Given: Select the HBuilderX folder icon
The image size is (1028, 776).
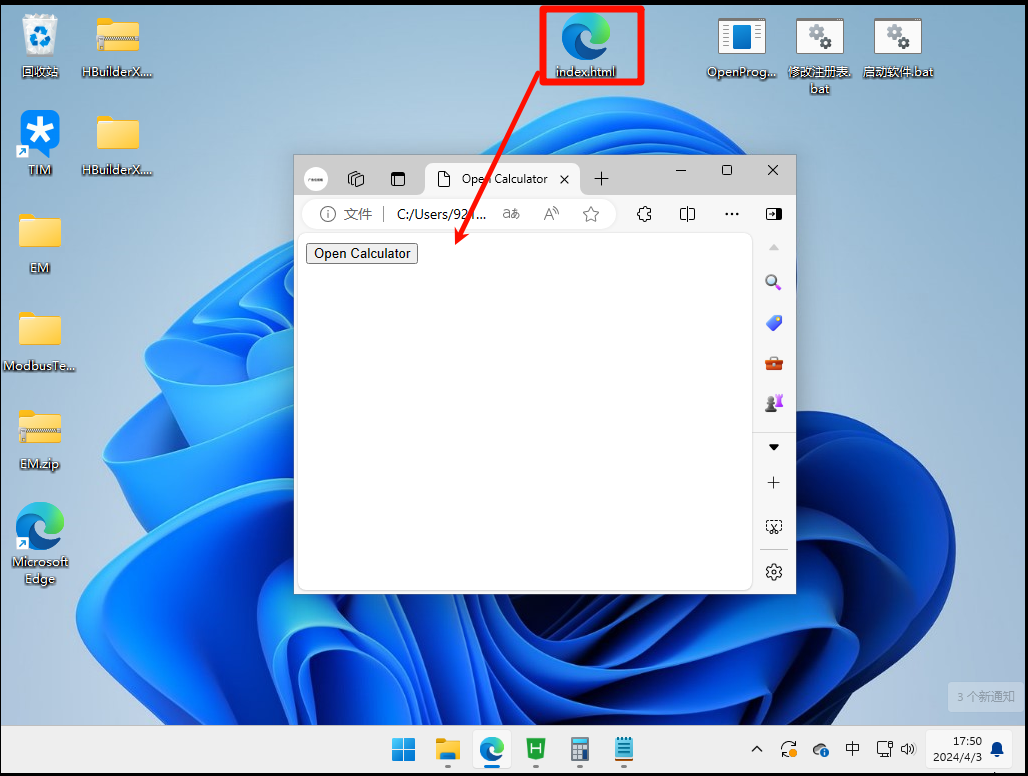Looking at the screenshot, I should pyautogui.click(x=117, y=145).
